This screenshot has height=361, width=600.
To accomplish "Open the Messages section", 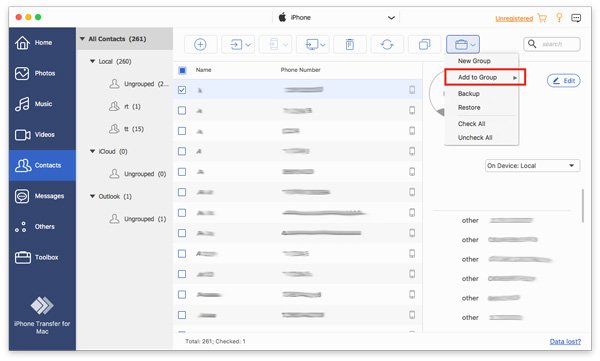I will click(42, 196).
